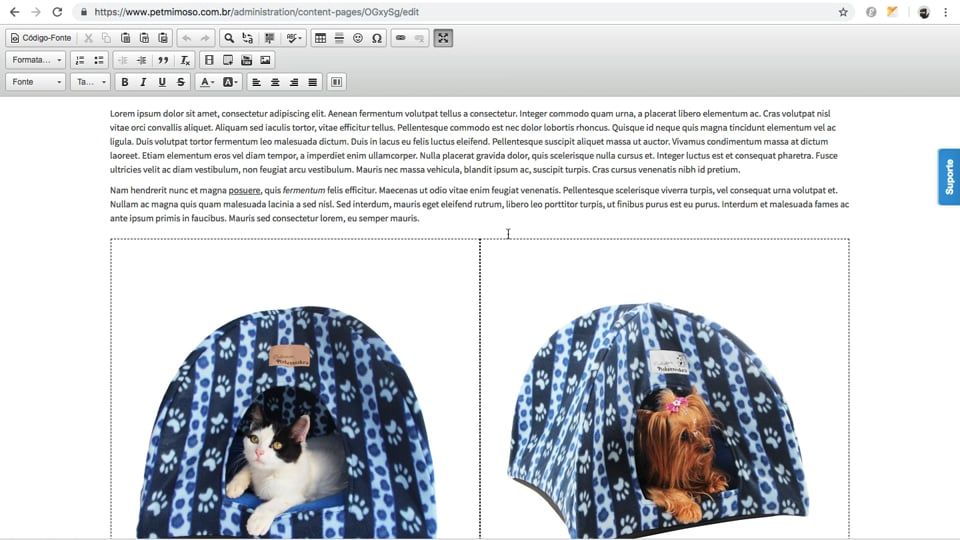Align text right
The image size is (960, 540).
pyautogui.click(x=294, y=82)
